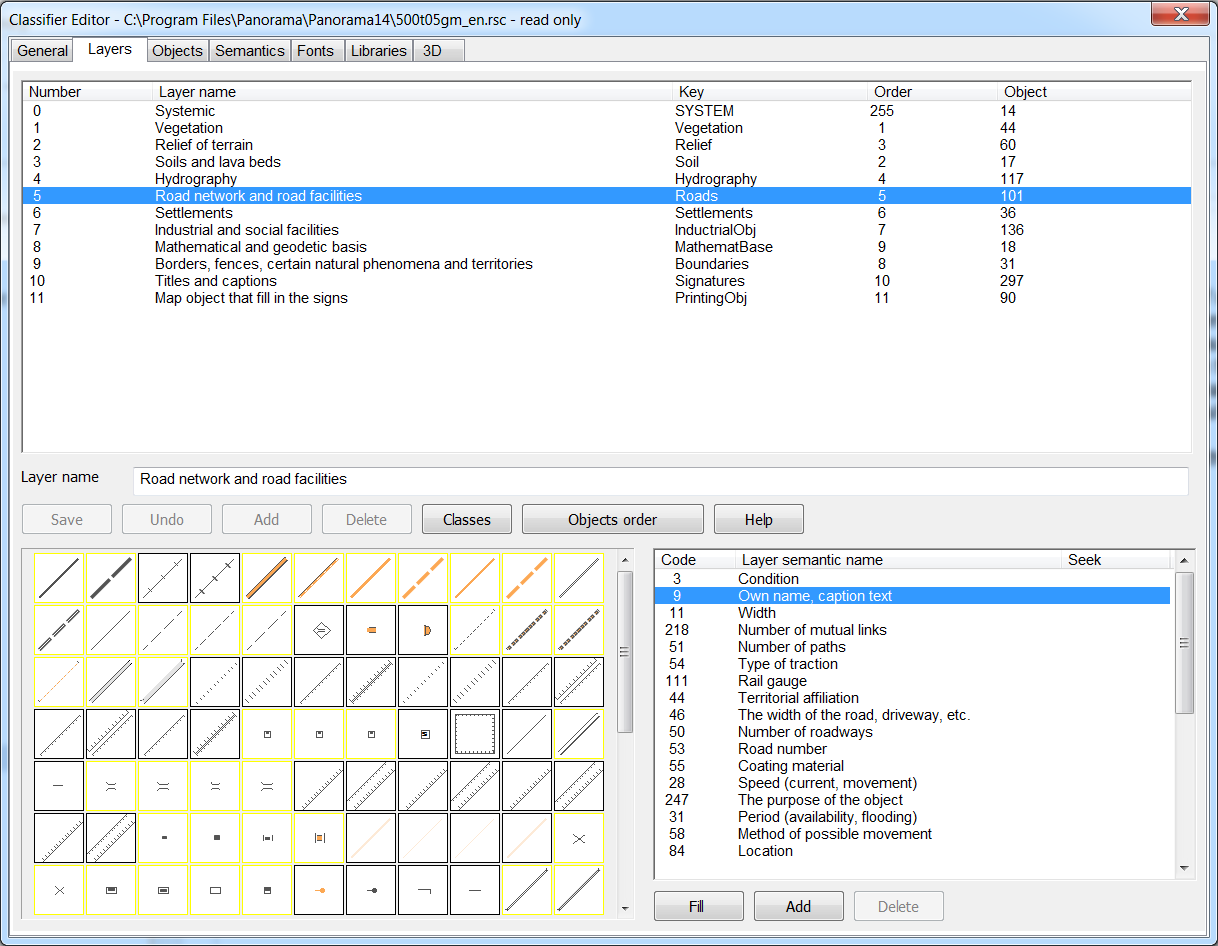Click the Fill button below semantics list

point(698,906)
